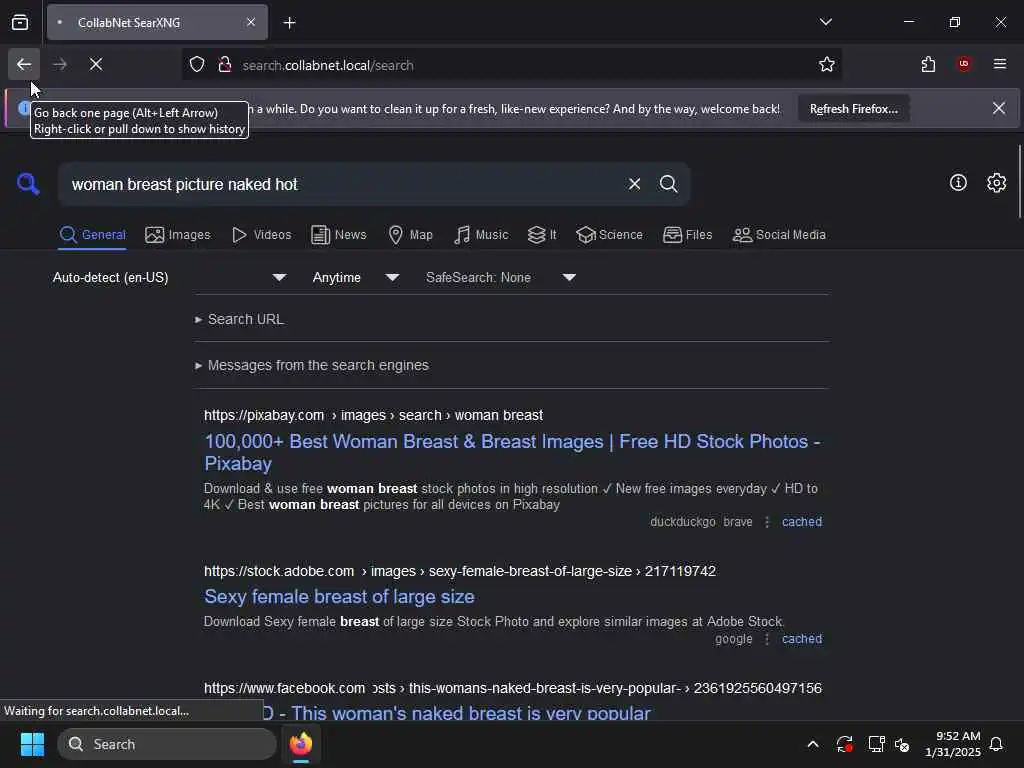Viewport: 1024px width, 768px height.
Task: Click the SearXNG magnifier logo
Action: click(x=28, y=184)
